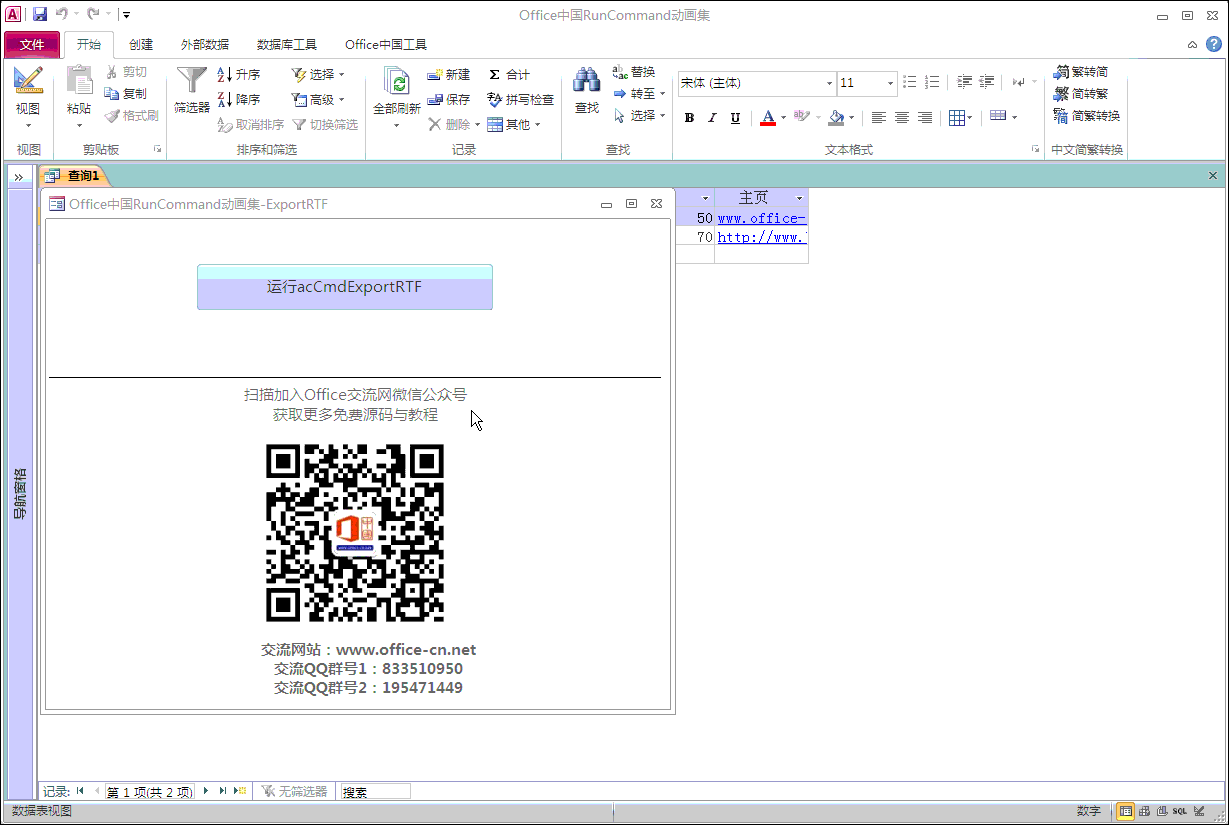Click new blank record button in navigator
The image size is (1229, 825).
tap(240, 791)
